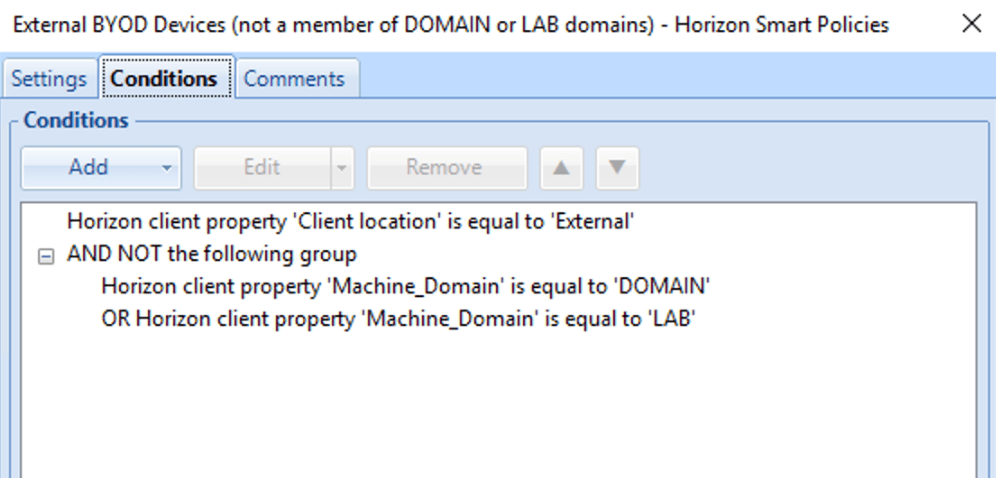This screenshot has height=478, width=996.
Task: Open the Add button dropdown arrow
Action: point(166,168)
